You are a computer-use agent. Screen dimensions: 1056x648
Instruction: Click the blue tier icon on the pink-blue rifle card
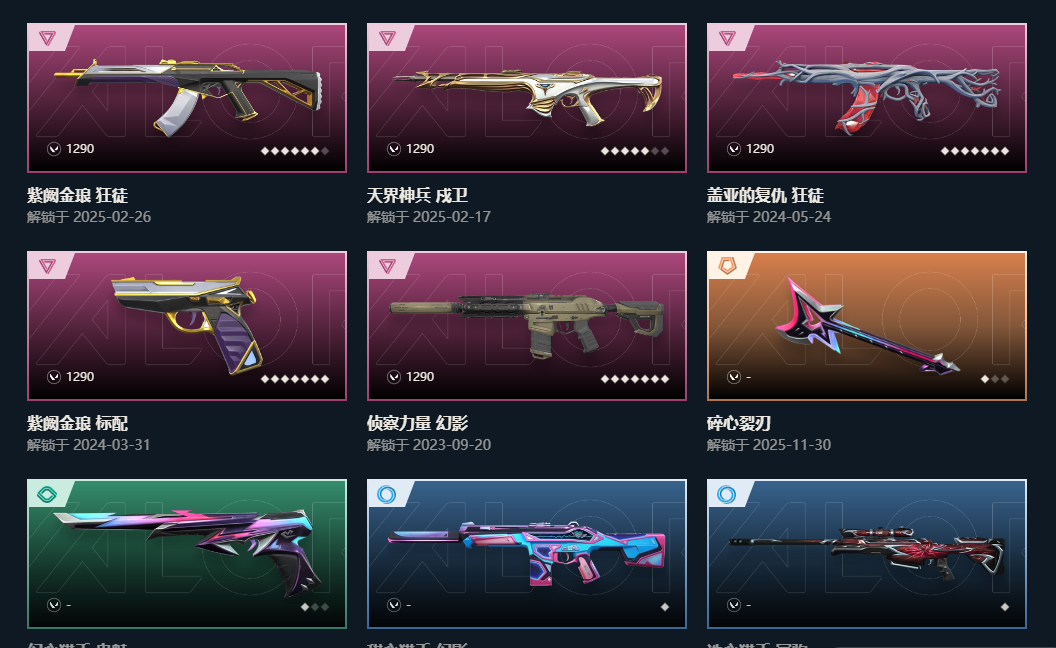click(387, 494)
